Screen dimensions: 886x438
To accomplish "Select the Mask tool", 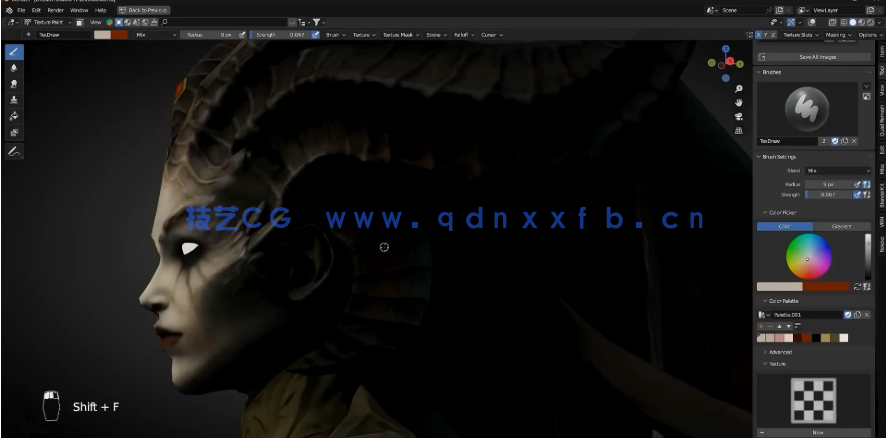I will [x=14, y=133].
